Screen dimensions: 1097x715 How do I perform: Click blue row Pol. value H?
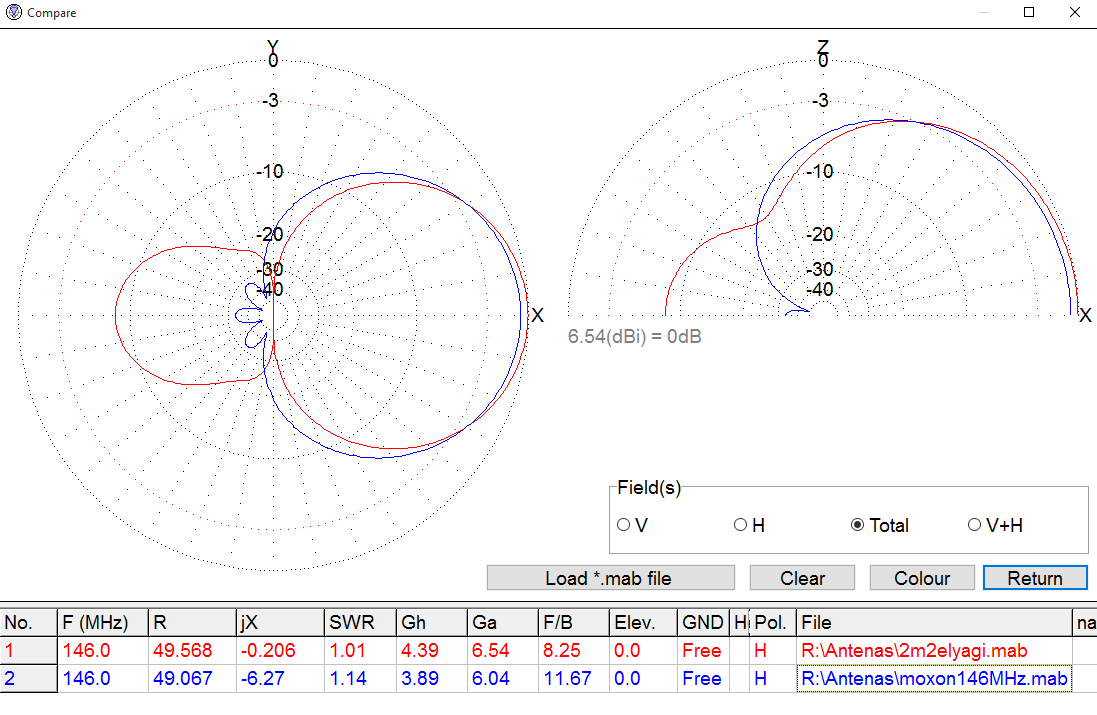772,678
